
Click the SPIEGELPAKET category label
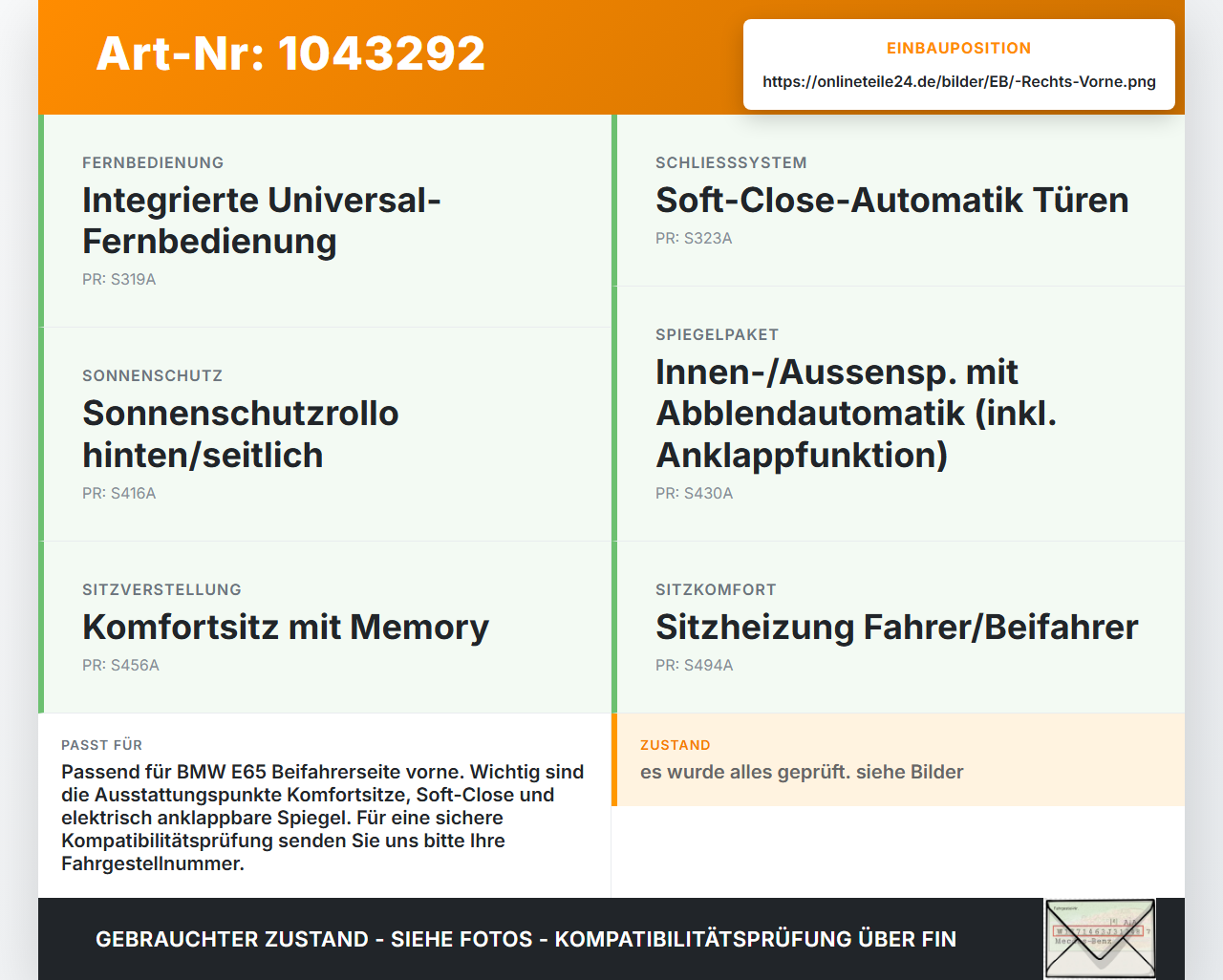tap(717, 334)
